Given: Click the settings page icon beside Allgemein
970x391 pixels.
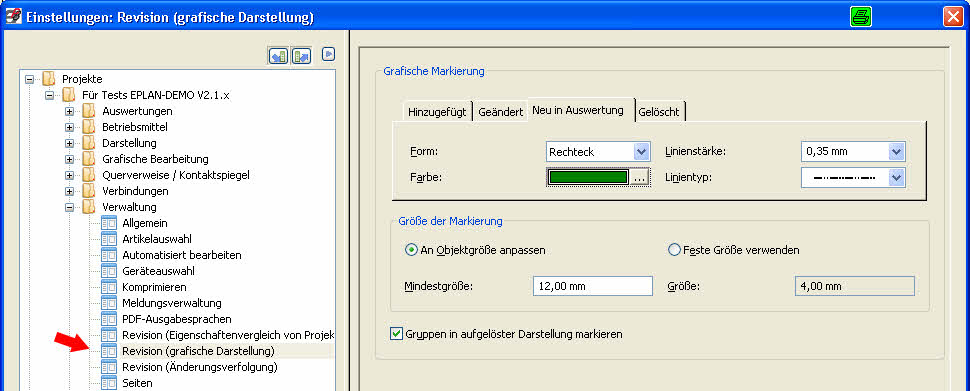Looking at the screenshot, I should tap(108, 223).
